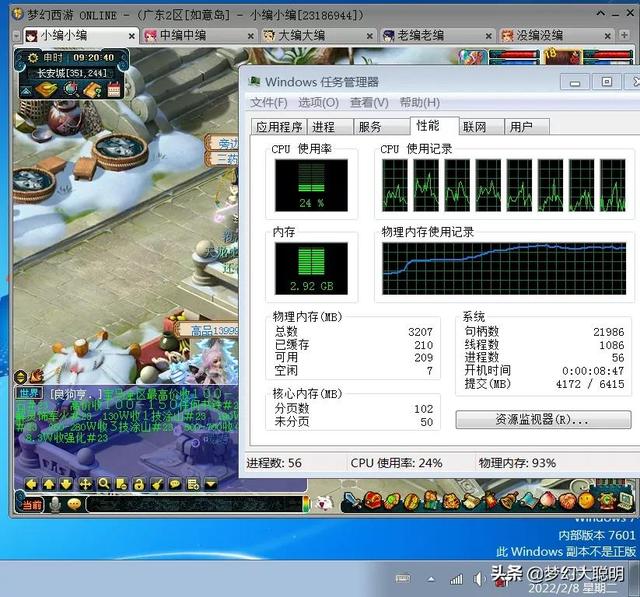Click the 内存 2.92 GB meter
The height and width of the screenshot is (597, 640).
(x=311, y=269)
